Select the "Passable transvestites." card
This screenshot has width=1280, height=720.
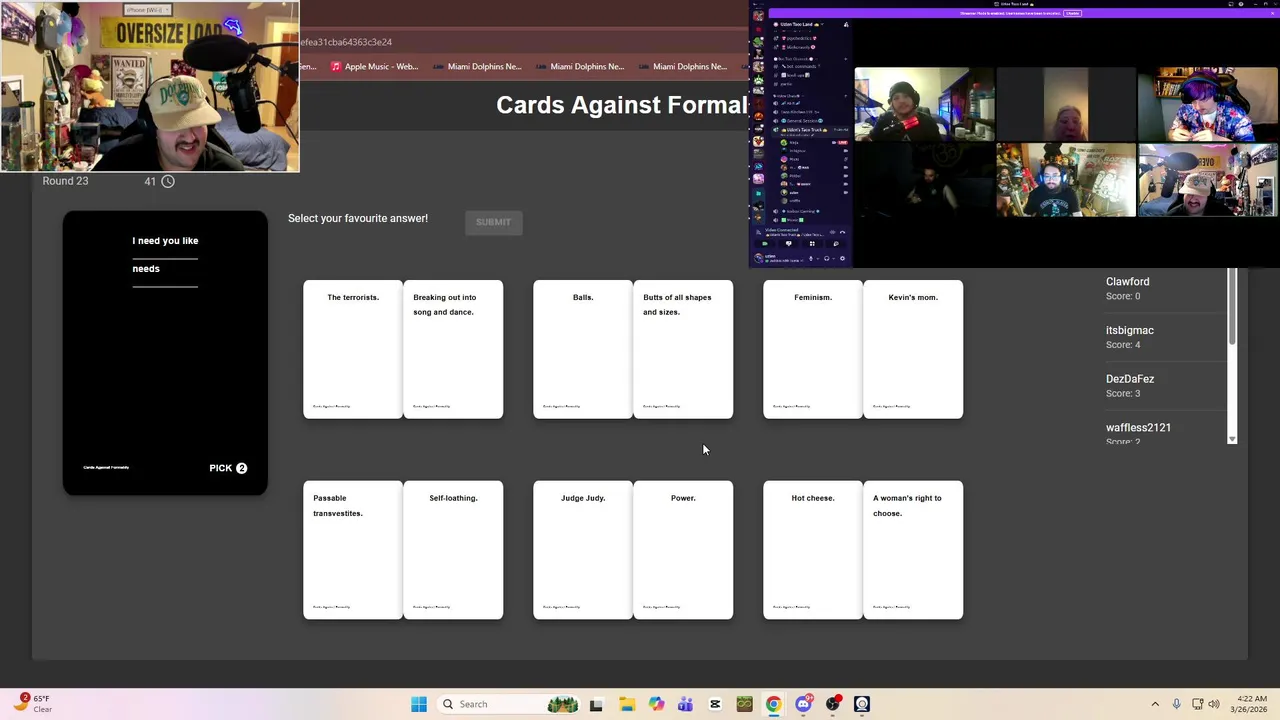click(x=353, y=550)
